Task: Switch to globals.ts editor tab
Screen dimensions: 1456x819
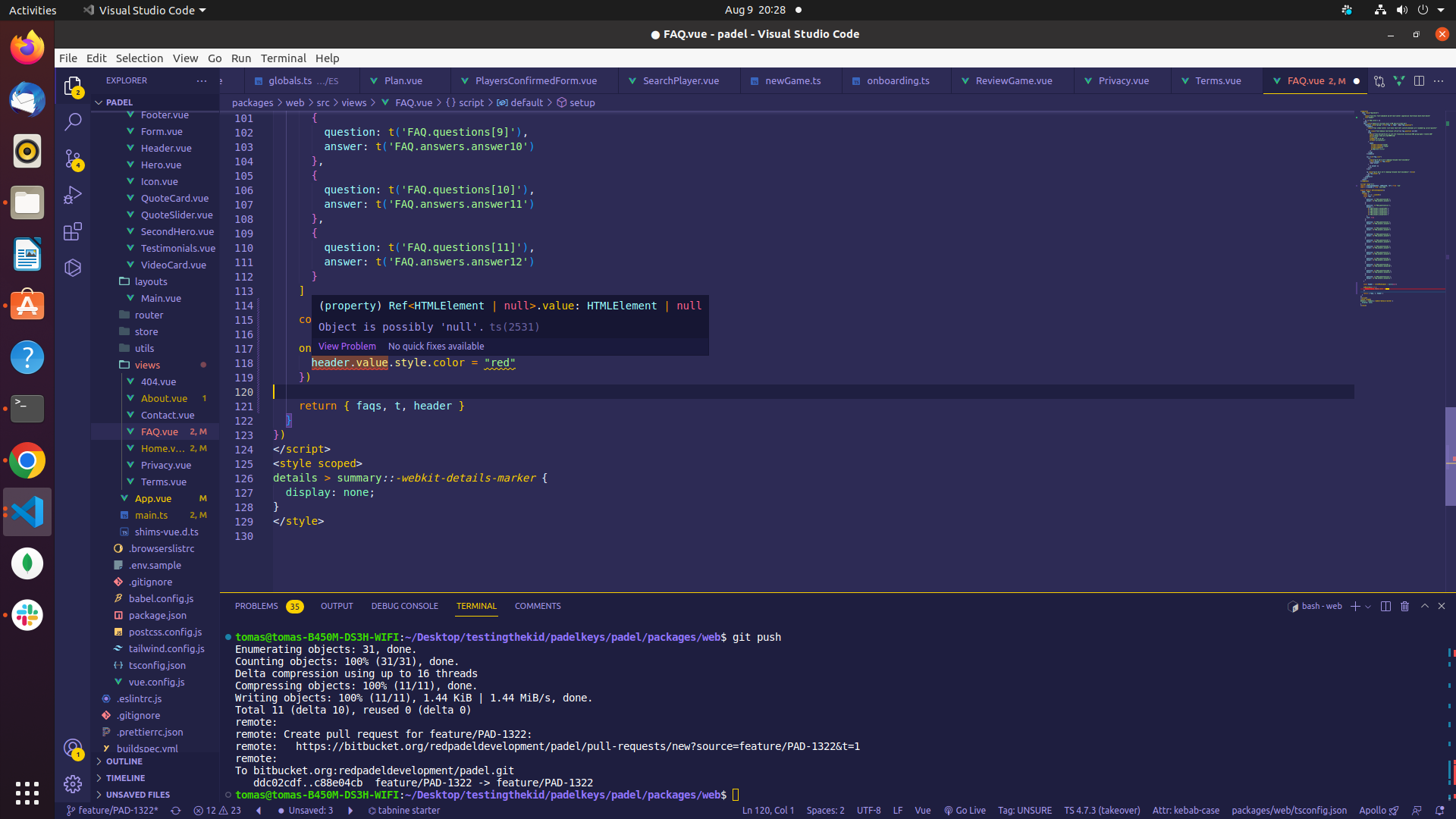Action: [303, 80]
